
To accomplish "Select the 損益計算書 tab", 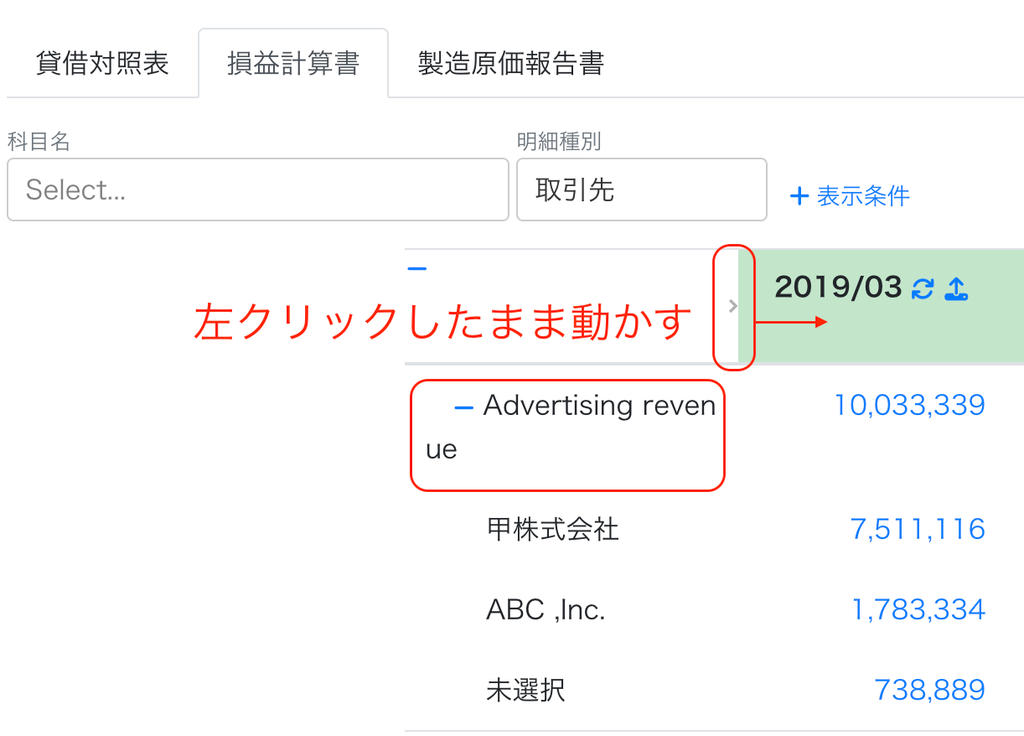I will (293, 63).
